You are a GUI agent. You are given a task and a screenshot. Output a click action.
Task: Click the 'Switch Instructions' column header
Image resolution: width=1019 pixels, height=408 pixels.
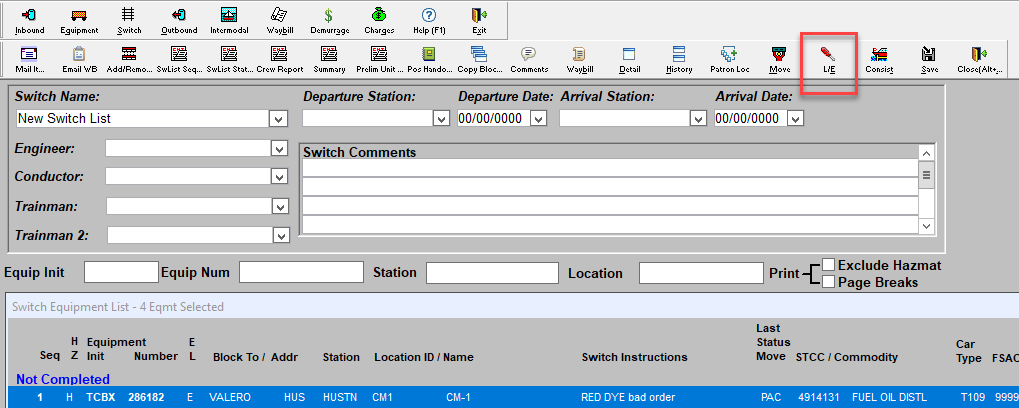pos(634,357)
